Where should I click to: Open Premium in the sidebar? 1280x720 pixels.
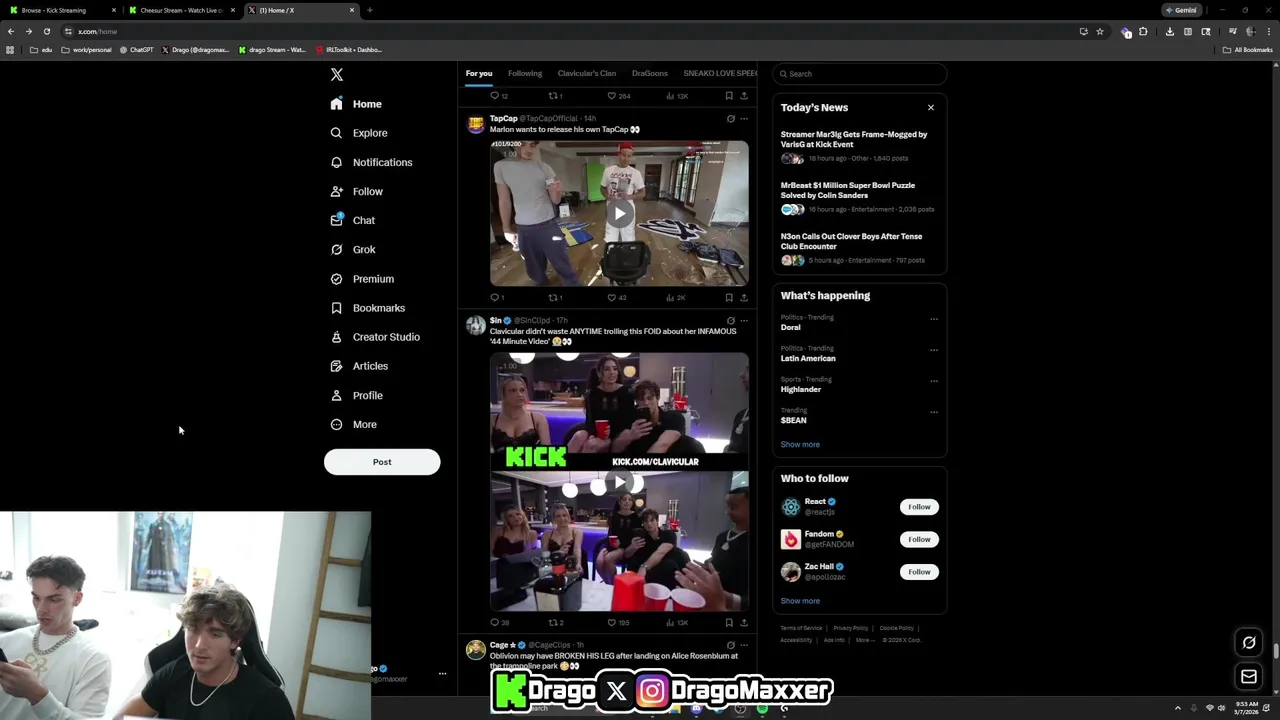(362, 279)
